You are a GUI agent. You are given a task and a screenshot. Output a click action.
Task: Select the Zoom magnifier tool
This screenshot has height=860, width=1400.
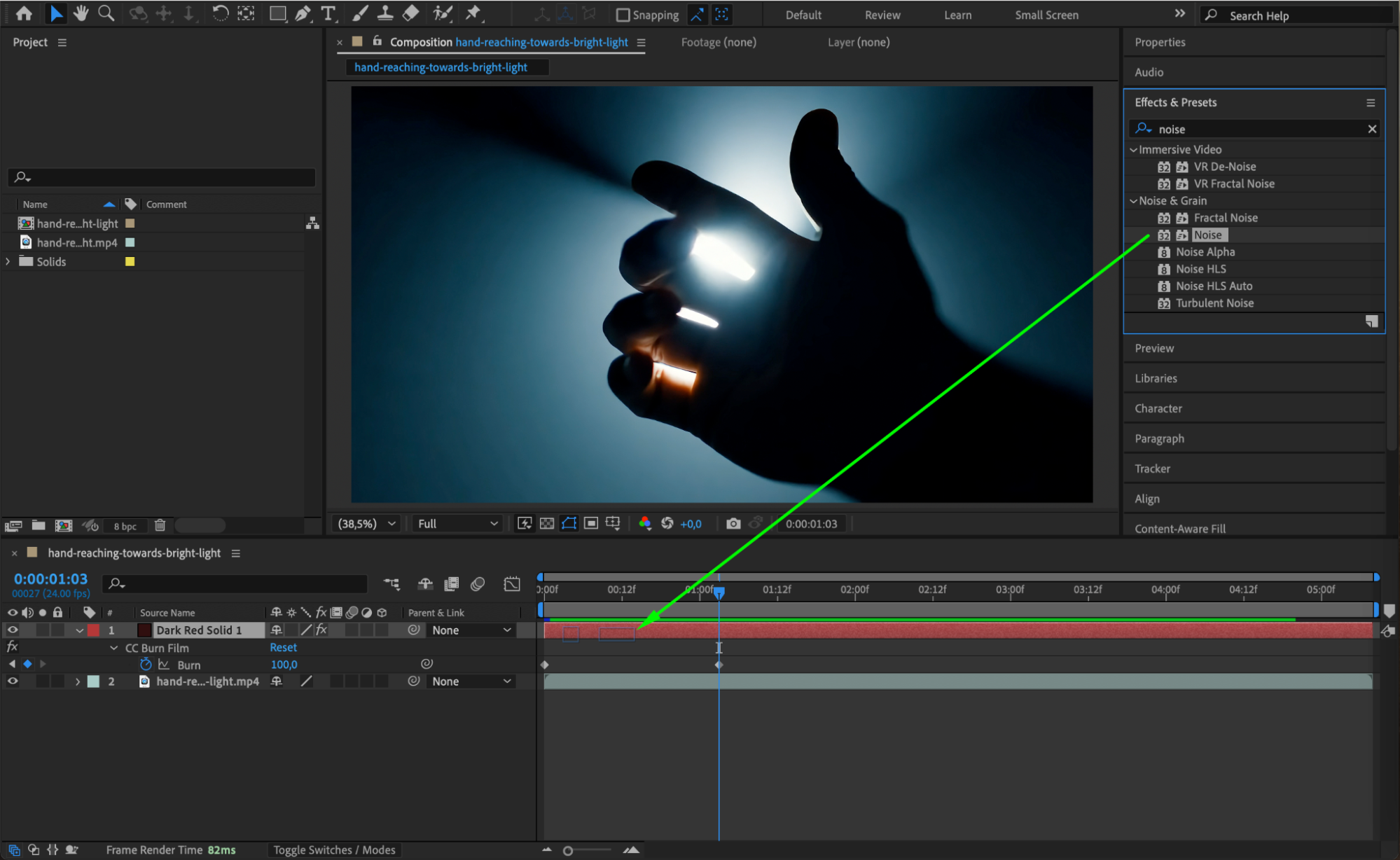pyautogui.click(x=106, y=13)
